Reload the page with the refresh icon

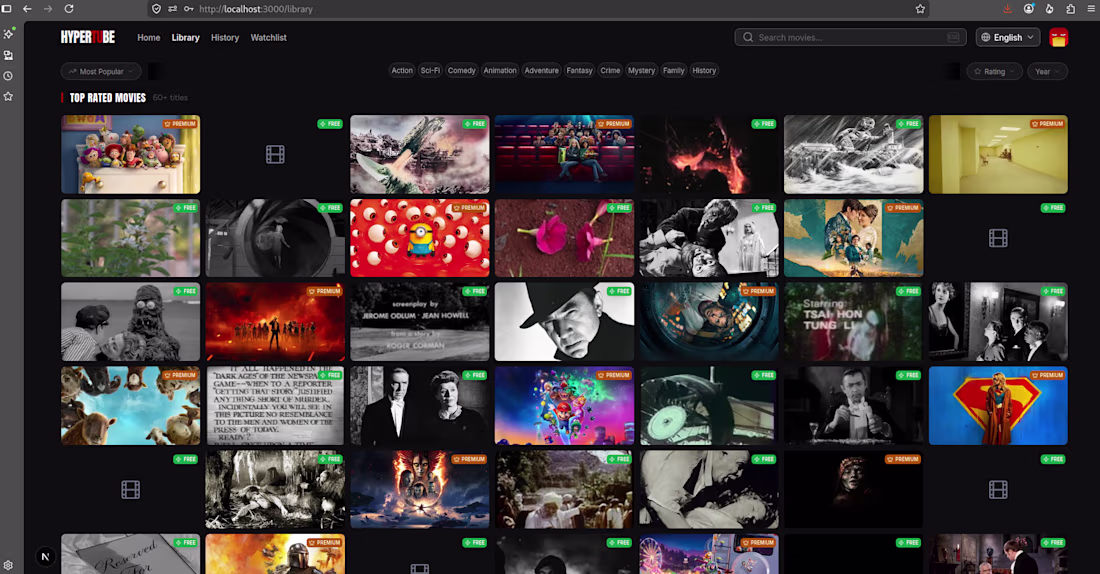[69, 9]
